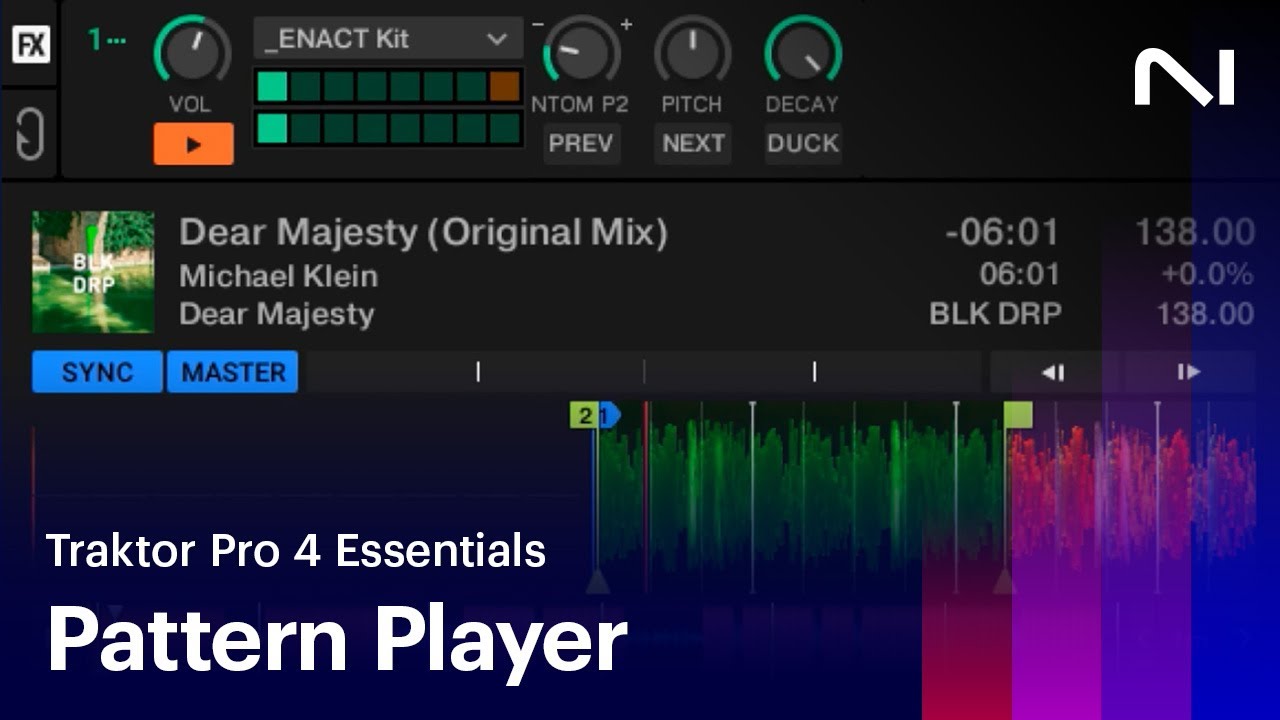Toggle step 1 in top sequencer row
This screenshot has height=720, width=1280.
click(x=272, y=87)
